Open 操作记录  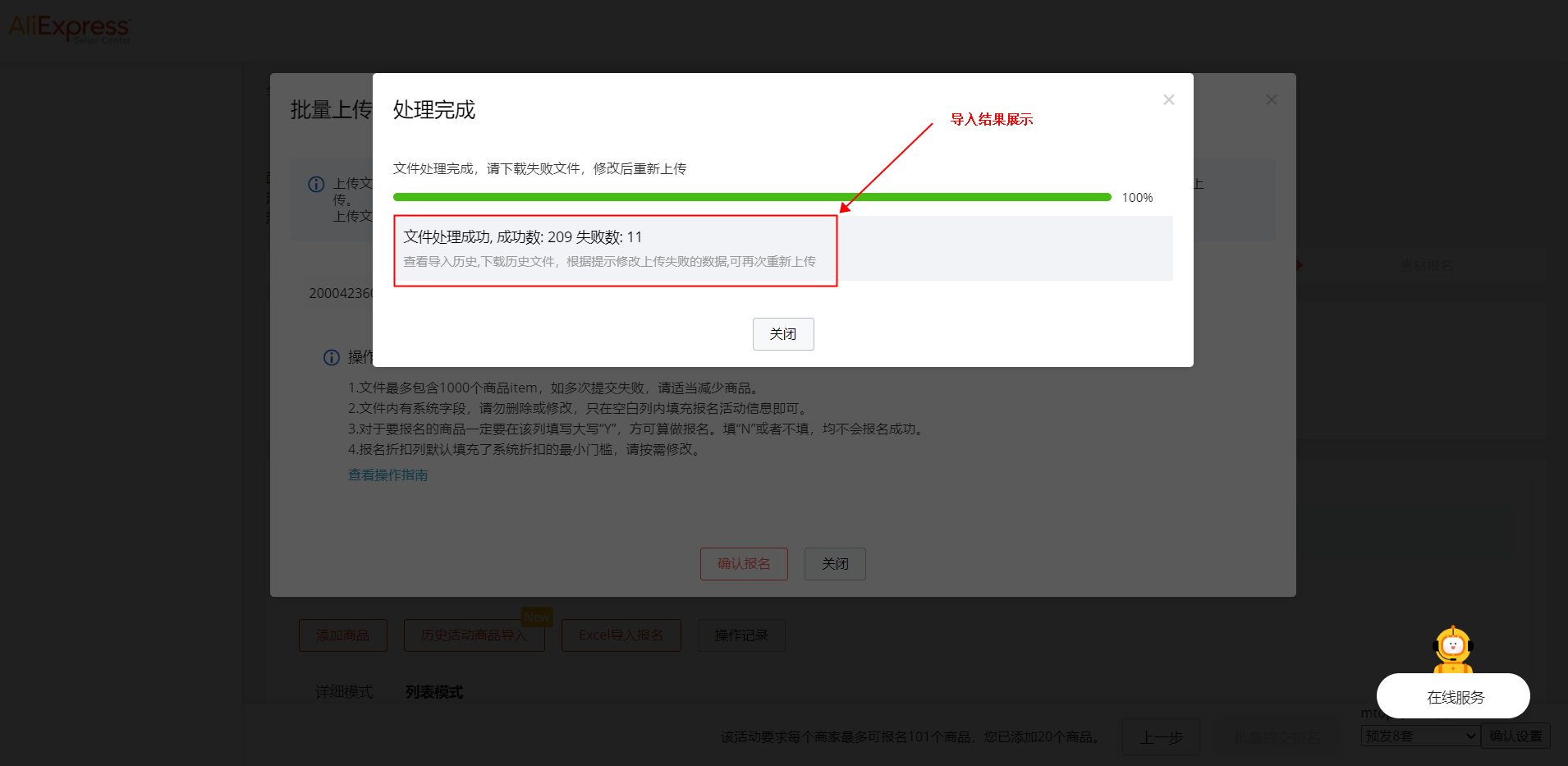[x=741, y=635]
